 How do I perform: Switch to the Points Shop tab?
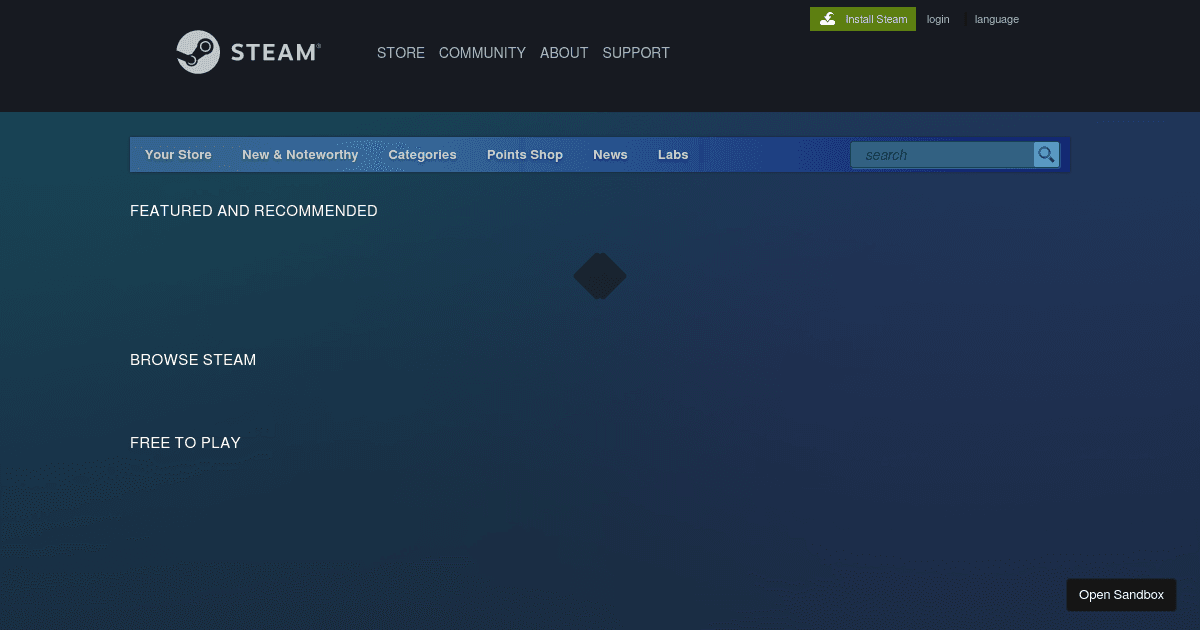(x=525, y=155)
